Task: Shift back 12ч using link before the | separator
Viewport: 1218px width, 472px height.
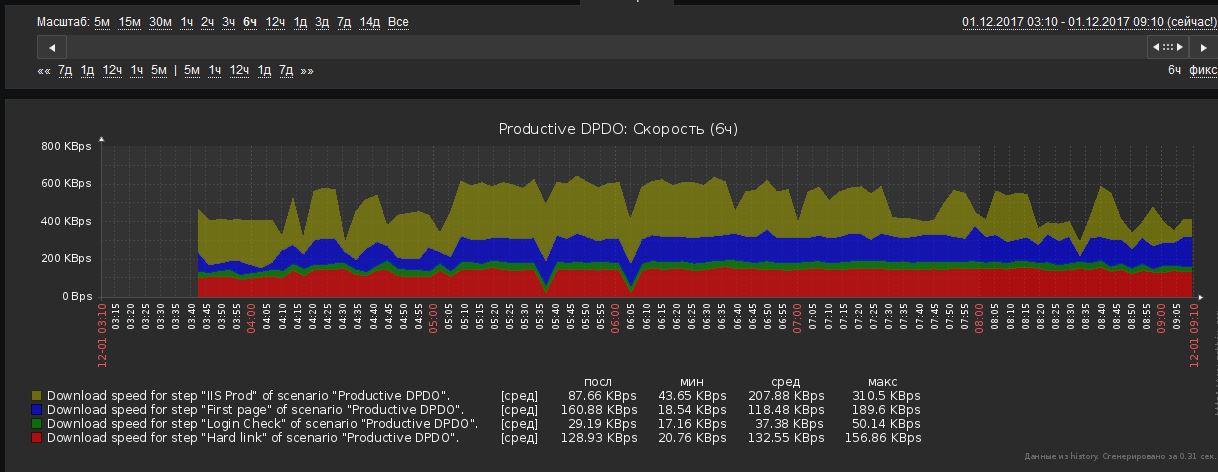Action: [x=112, y=70]
